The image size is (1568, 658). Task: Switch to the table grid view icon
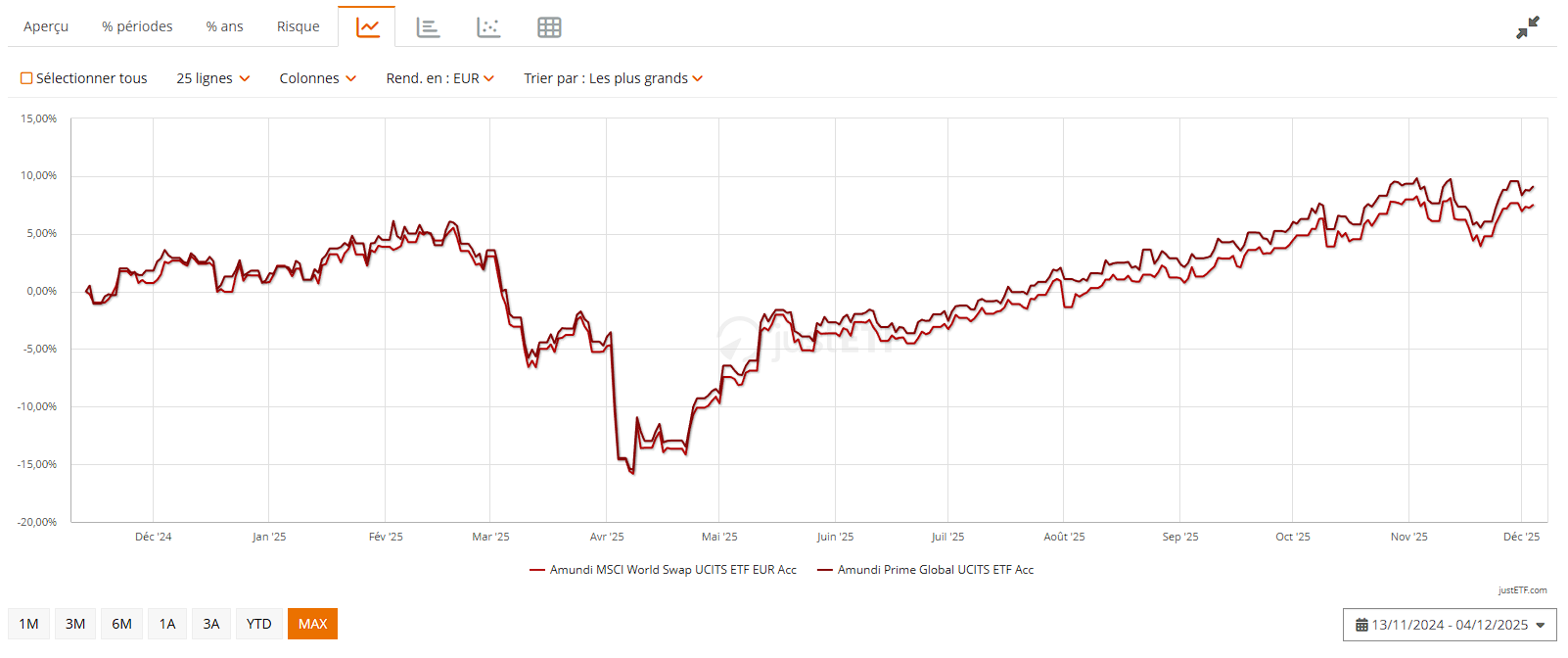(x=549, y=27)
